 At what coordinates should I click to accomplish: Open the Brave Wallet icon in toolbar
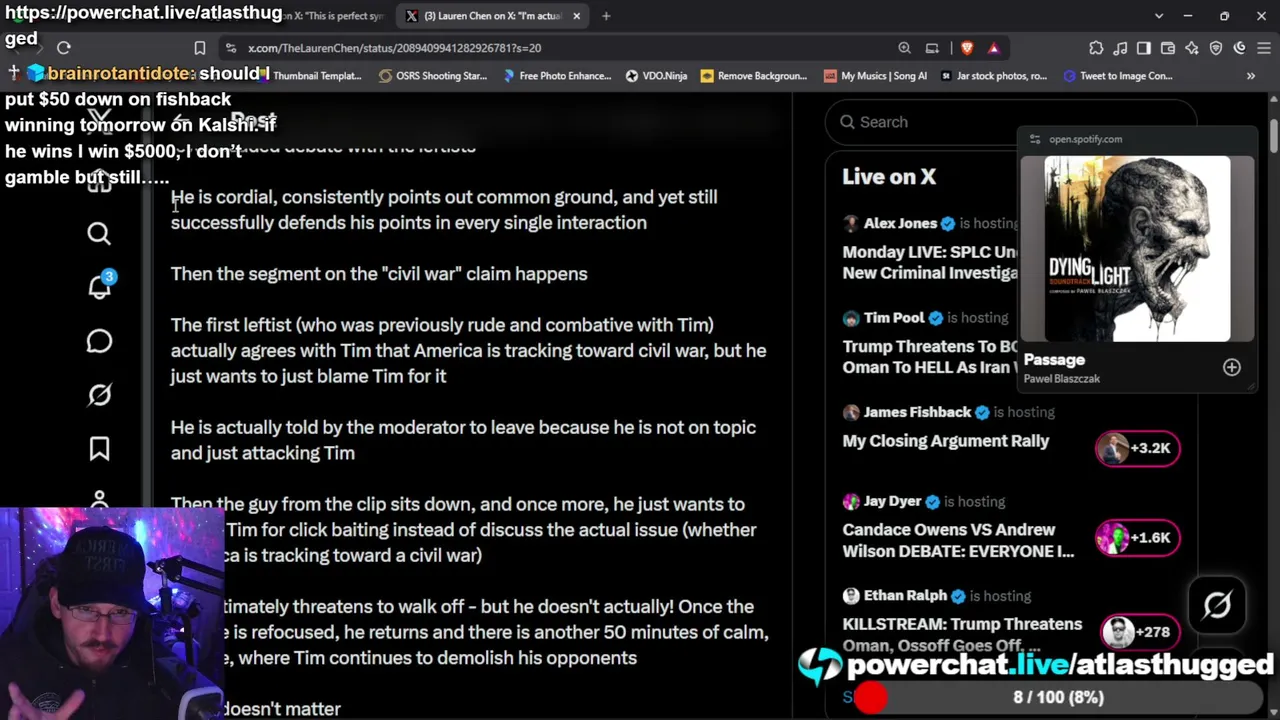point(1168,47)
